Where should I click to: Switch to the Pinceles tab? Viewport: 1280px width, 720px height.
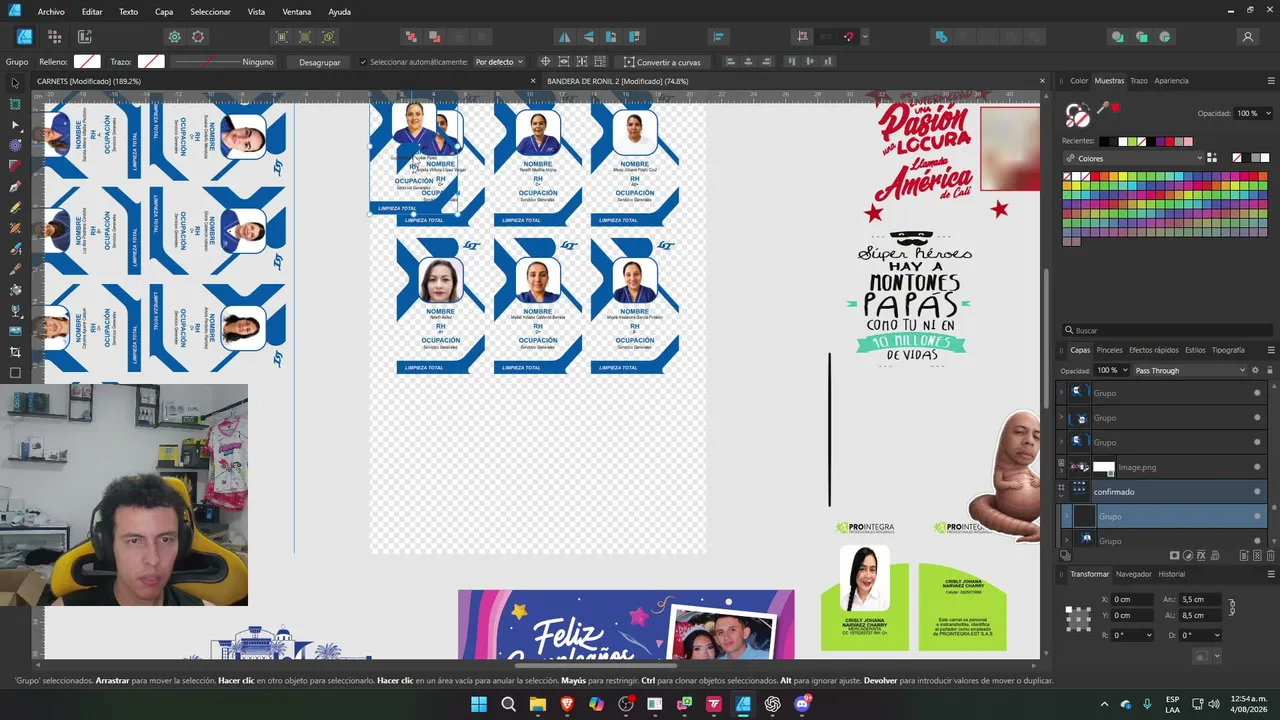1110,350
